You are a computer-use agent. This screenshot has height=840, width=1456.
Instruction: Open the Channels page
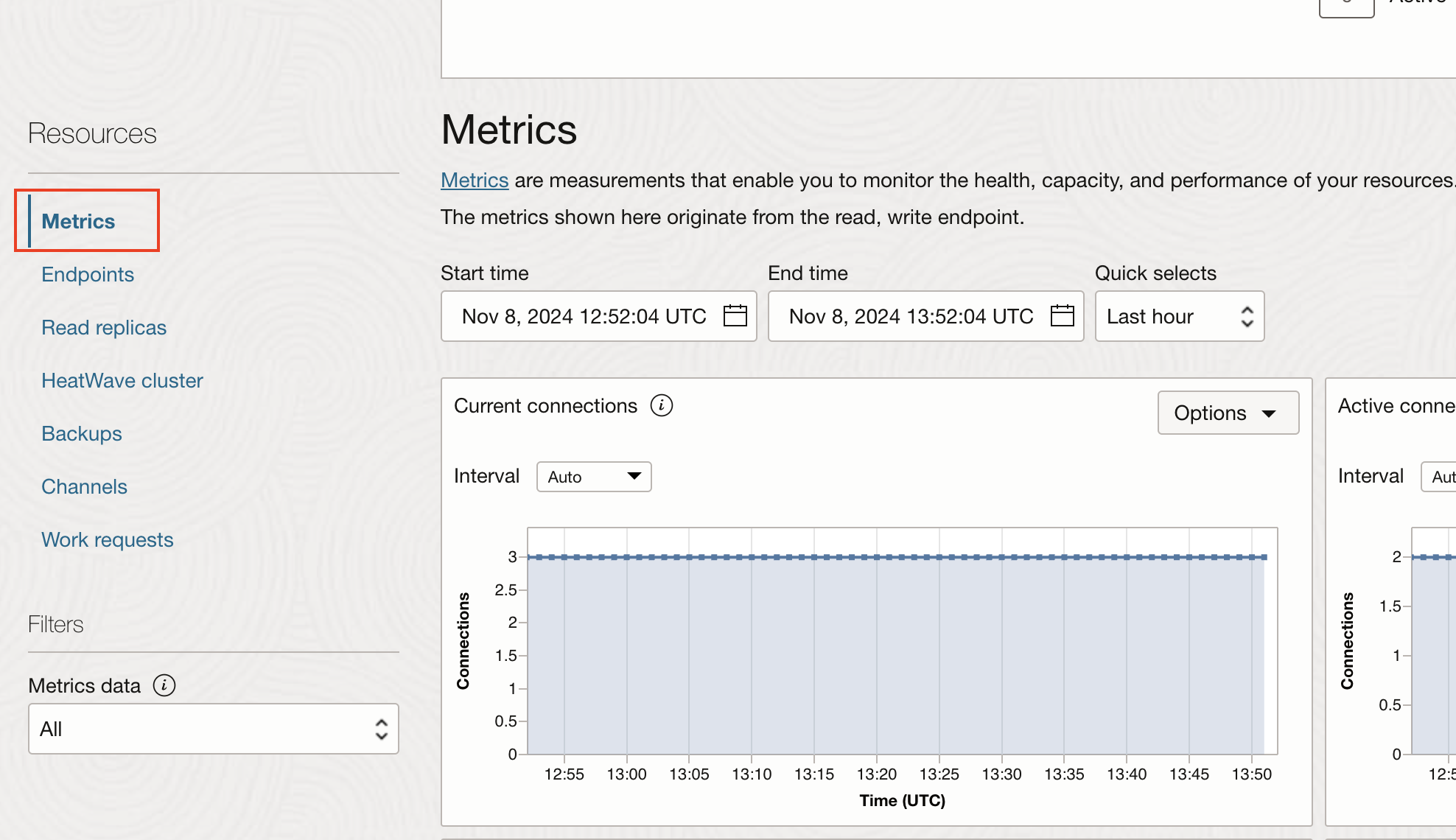pyautogui.click(x=84, y=486)
